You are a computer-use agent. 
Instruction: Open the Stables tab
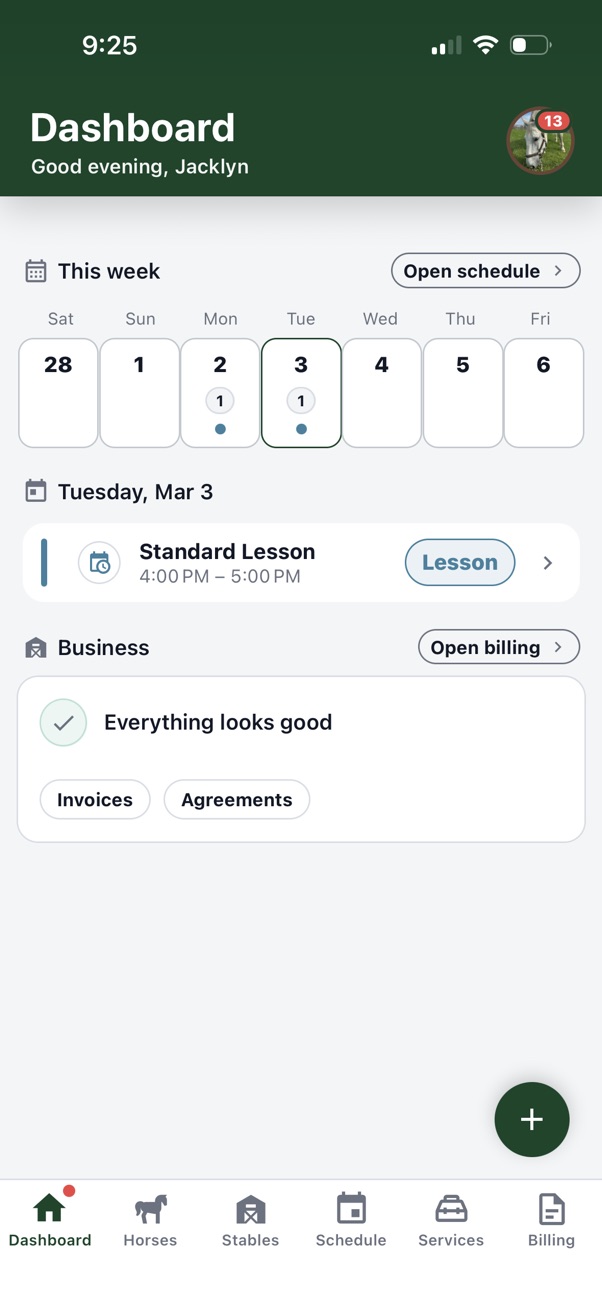pos(250,1221)
